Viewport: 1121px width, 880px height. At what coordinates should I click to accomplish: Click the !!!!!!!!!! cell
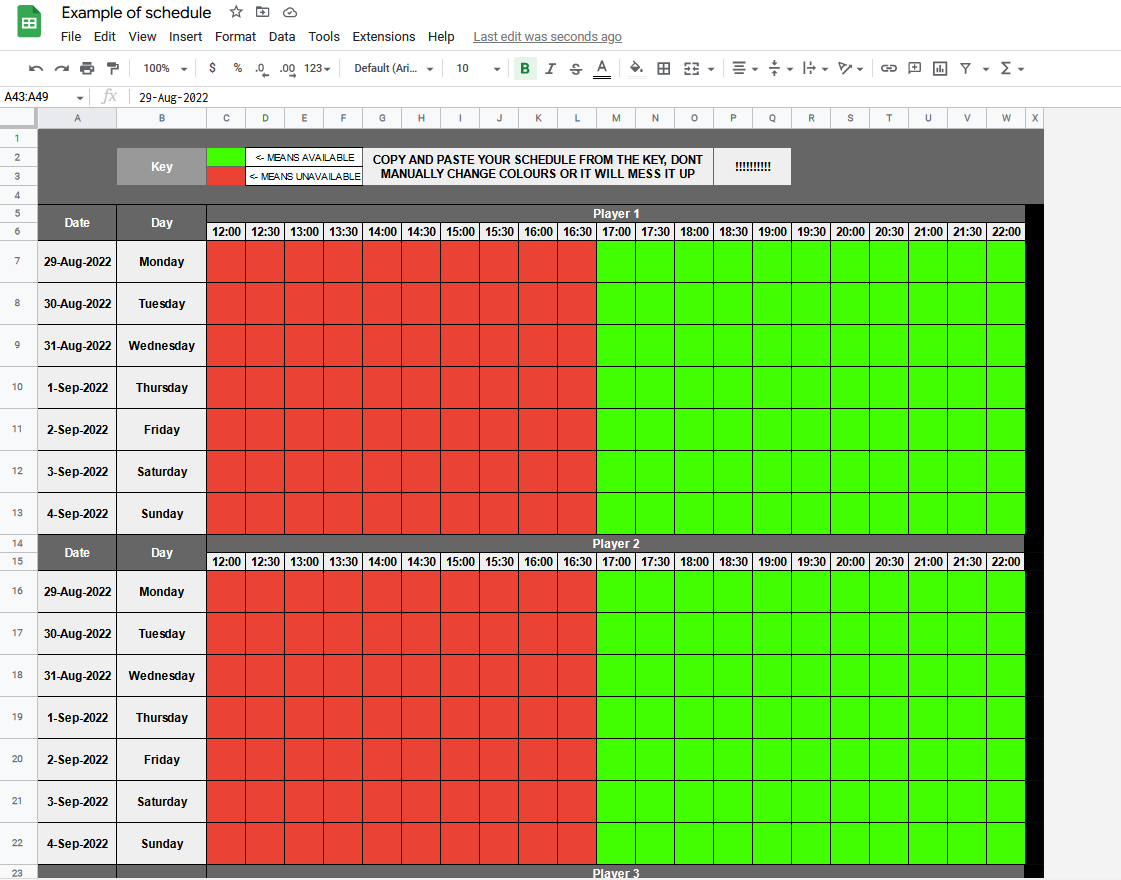click(x=752, y=167)
